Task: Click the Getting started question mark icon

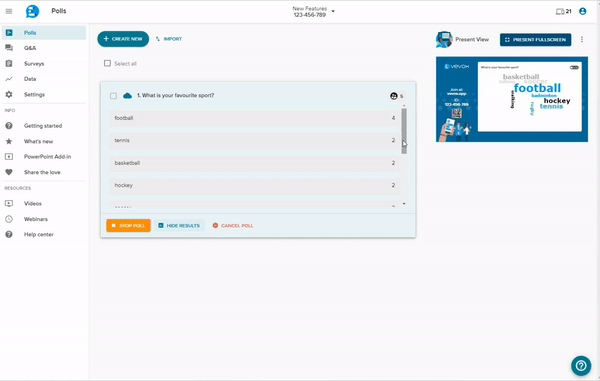Action: pos(9,126)
